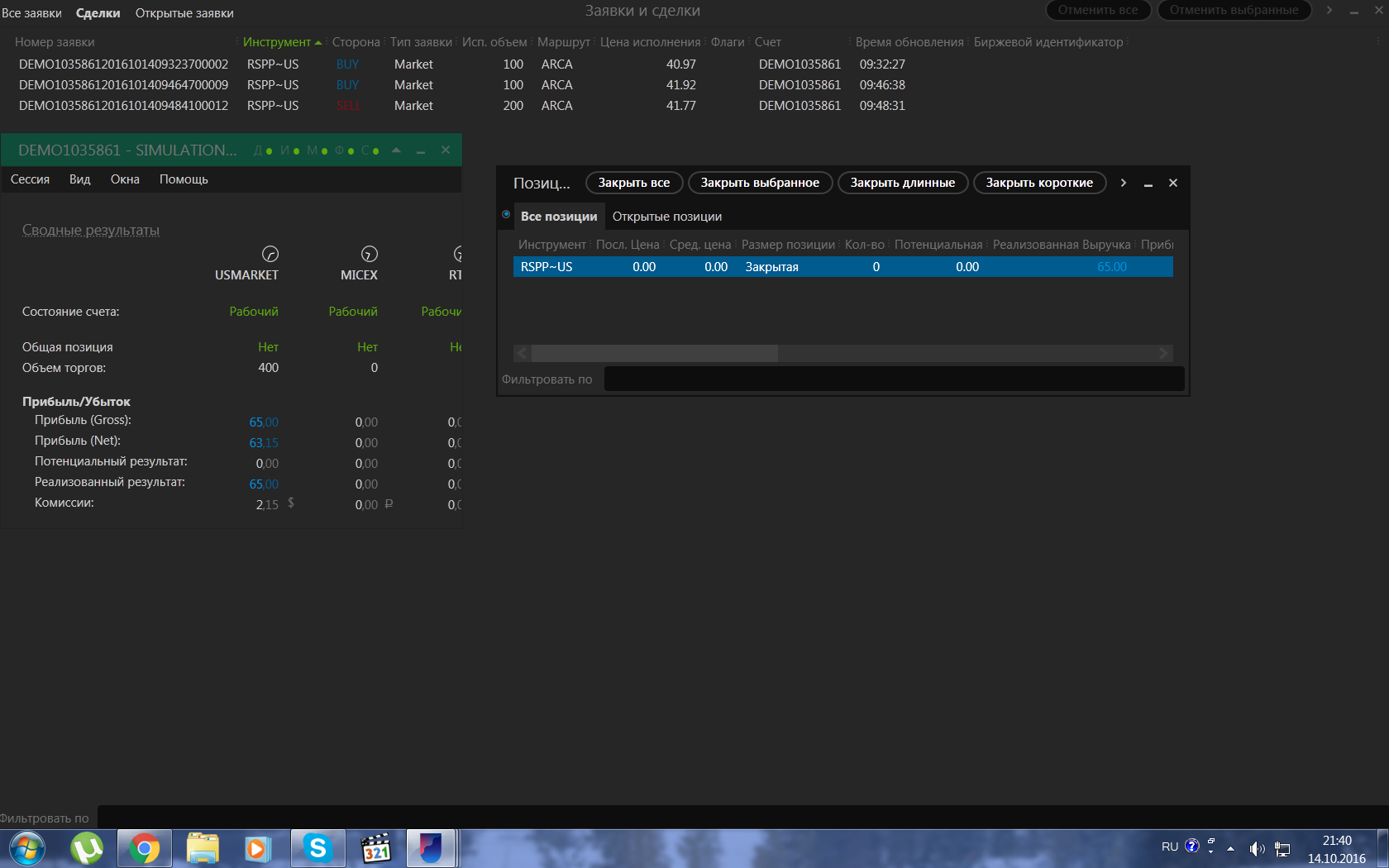This screenshot has width=1389, height=868.
Task: Open the Windows Start menu
Action: click(26, 849)
